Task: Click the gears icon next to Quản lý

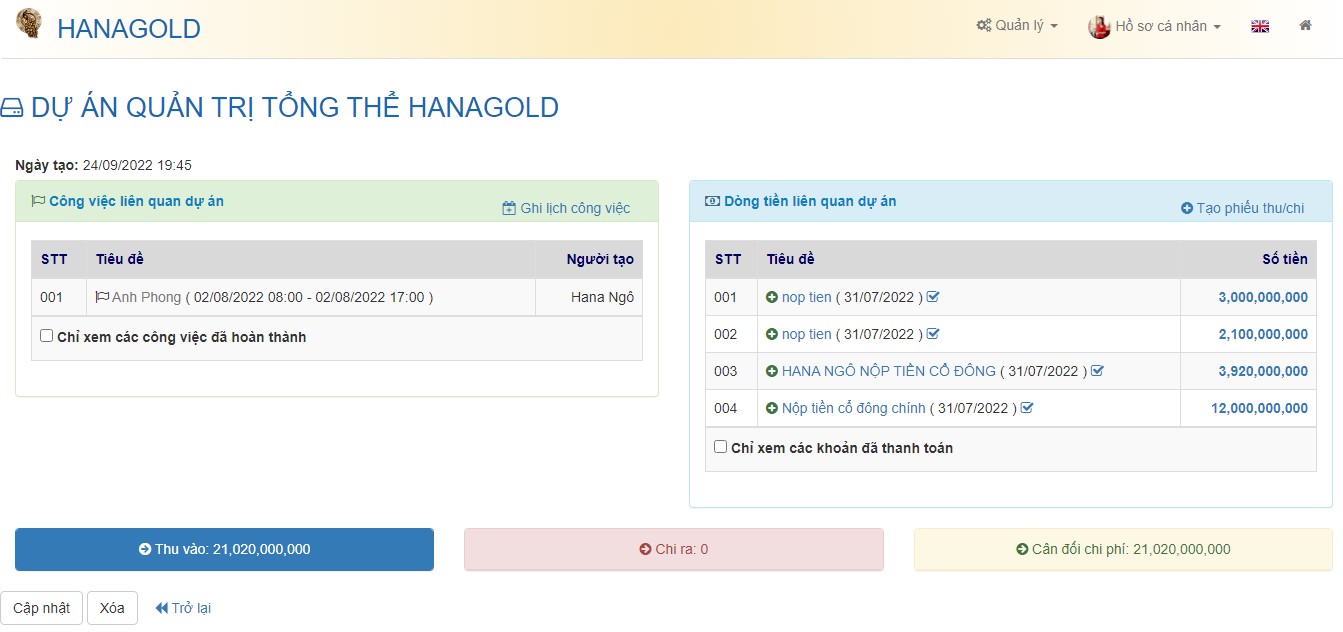Action: pos(984,26)
